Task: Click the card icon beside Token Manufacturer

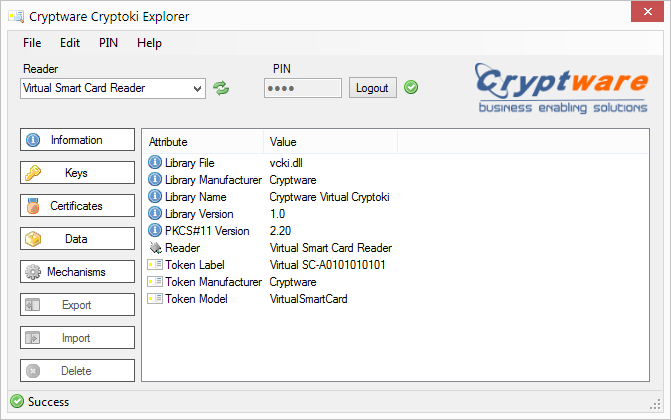Action: pyautogui.click(x=155, y=282)
